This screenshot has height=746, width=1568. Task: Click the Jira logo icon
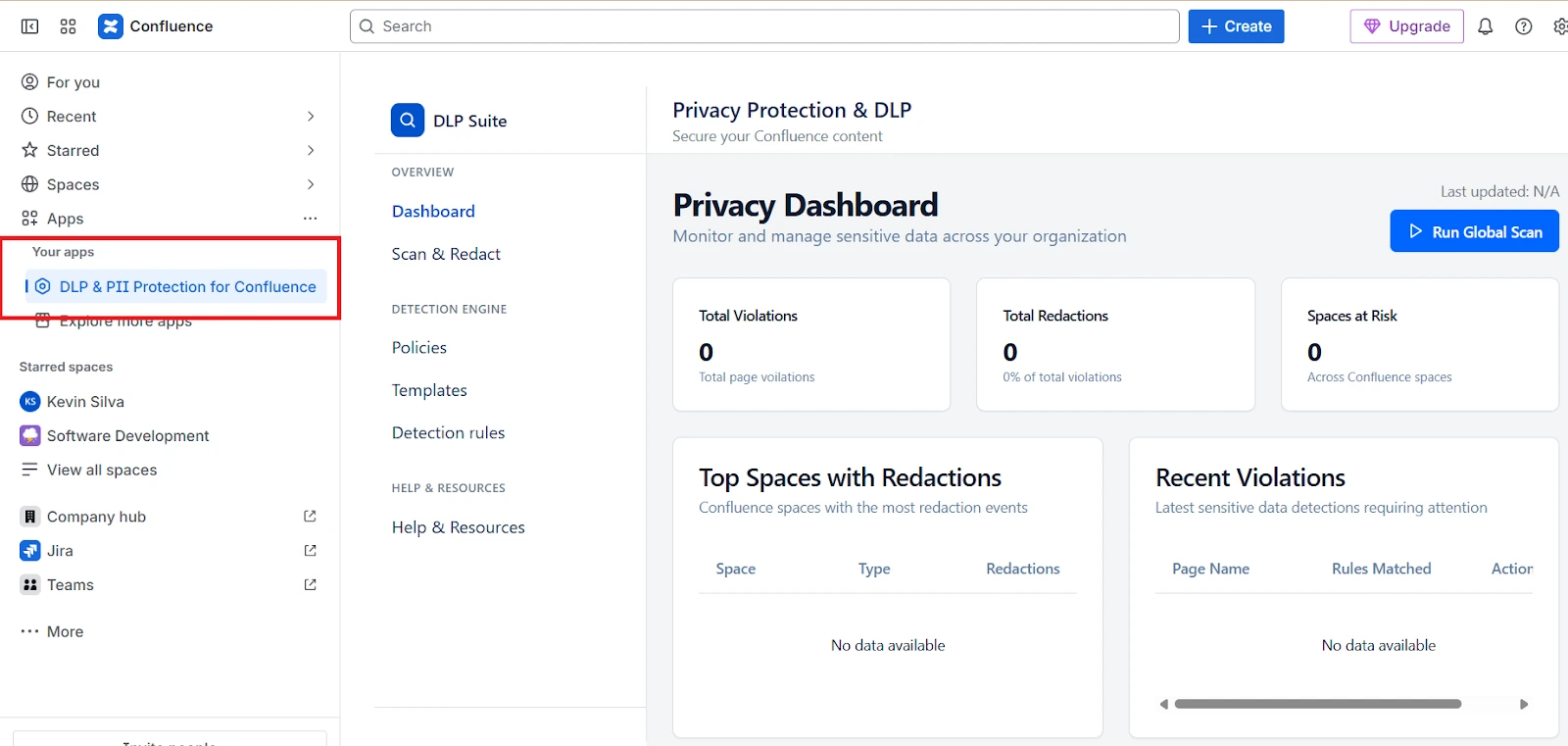30,551
